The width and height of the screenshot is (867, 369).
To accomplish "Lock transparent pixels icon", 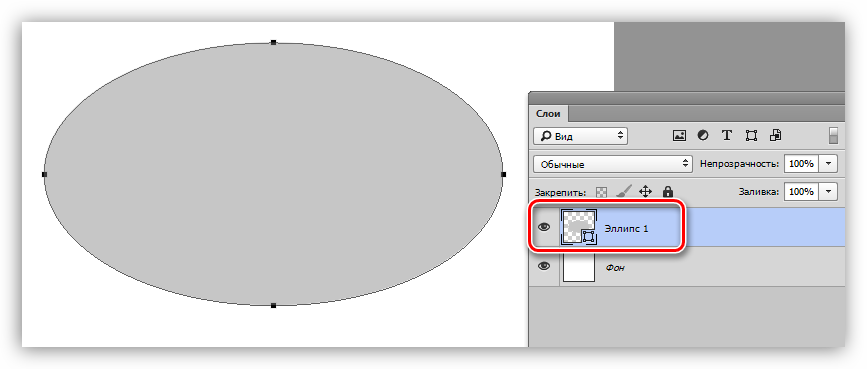I will pos(602,192).
